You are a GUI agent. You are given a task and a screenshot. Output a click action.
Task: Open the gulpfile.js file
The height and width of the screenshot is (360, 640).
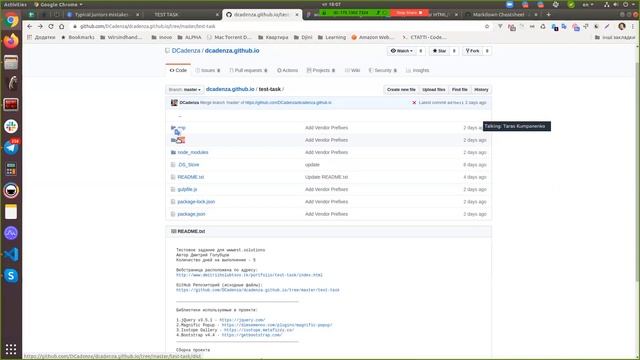coord(187,189)
